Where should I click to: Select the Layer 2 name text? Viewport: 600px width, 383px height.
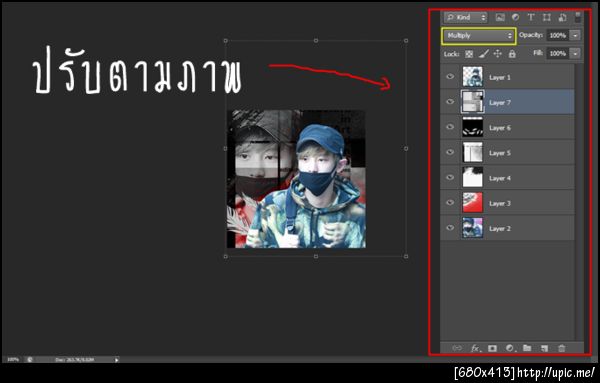[x=500, y=229]
